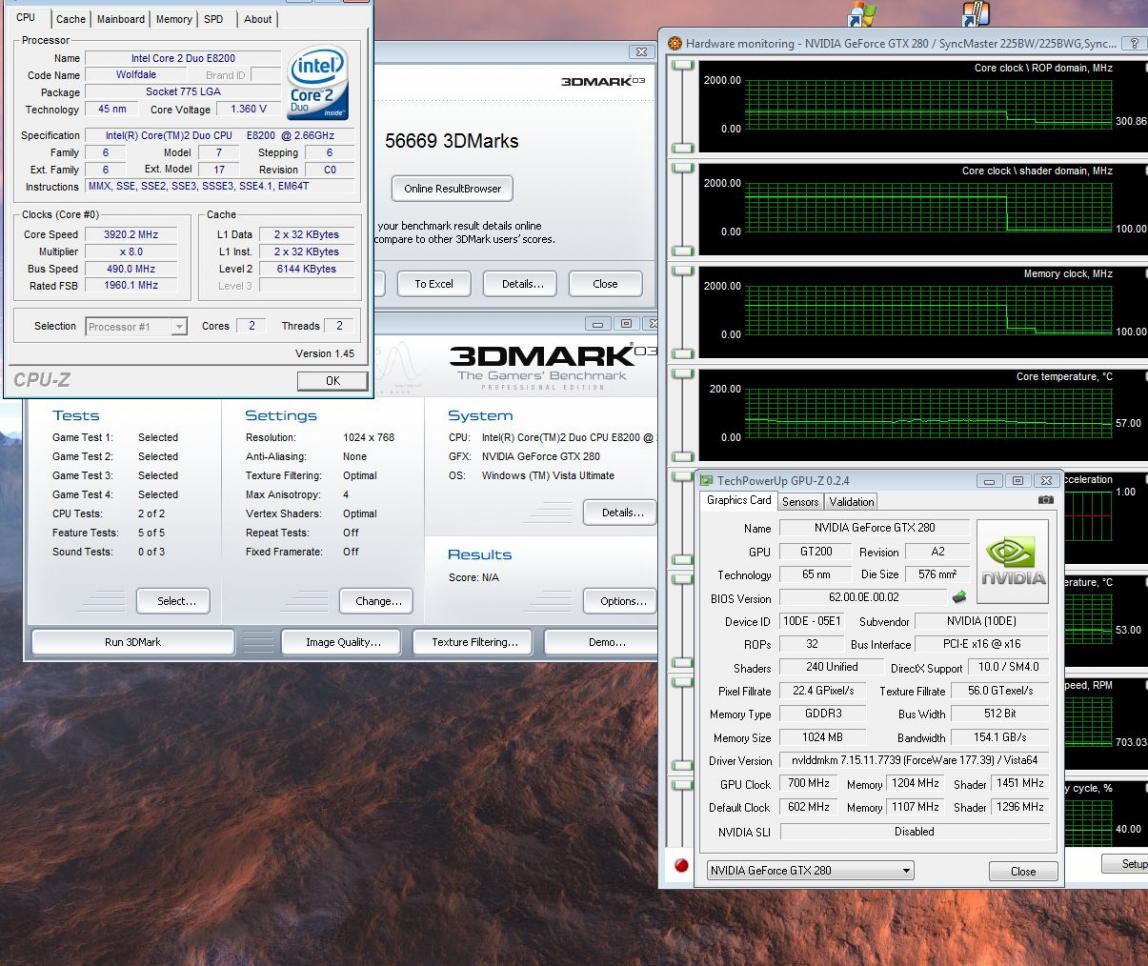Open the Image Quality... button

coord(341,642)
